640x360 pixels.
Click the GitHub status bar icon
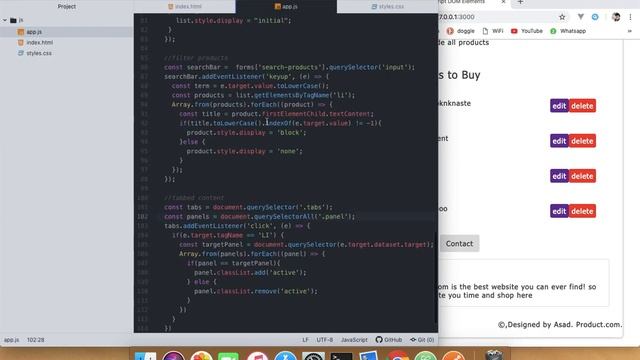coord(389,340)
